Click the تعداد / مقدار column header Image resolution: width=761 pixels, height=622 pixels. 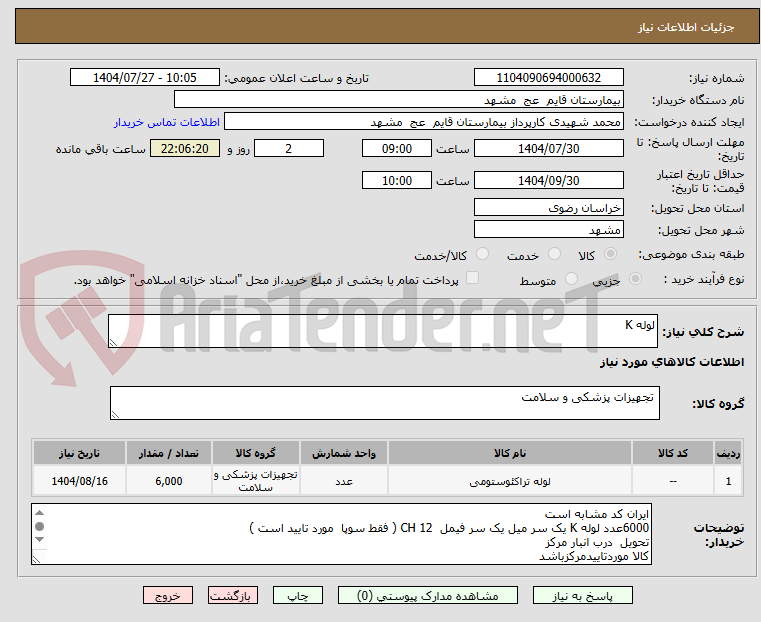(x=169, y=453)
